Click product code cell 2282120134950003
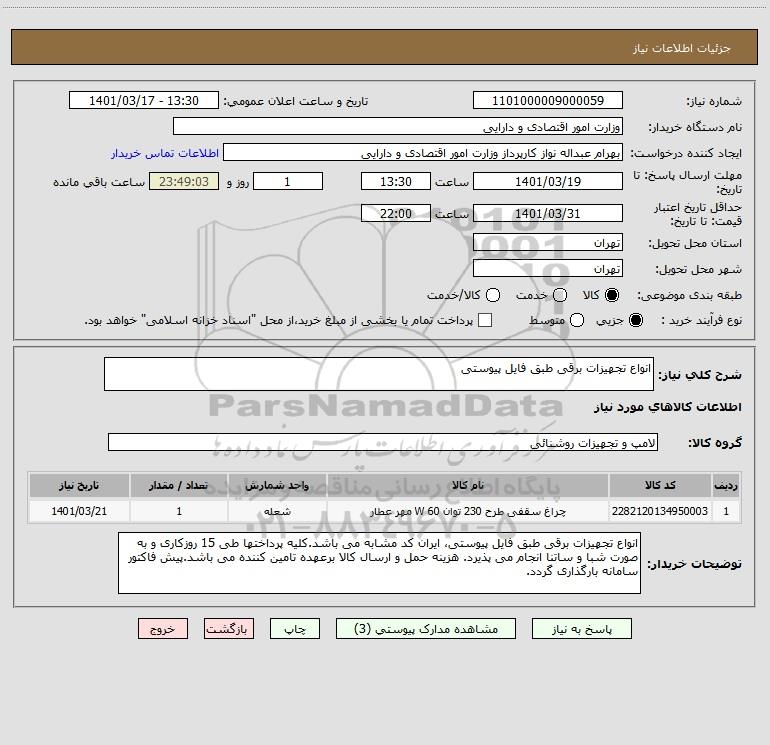 click(660, 511)
